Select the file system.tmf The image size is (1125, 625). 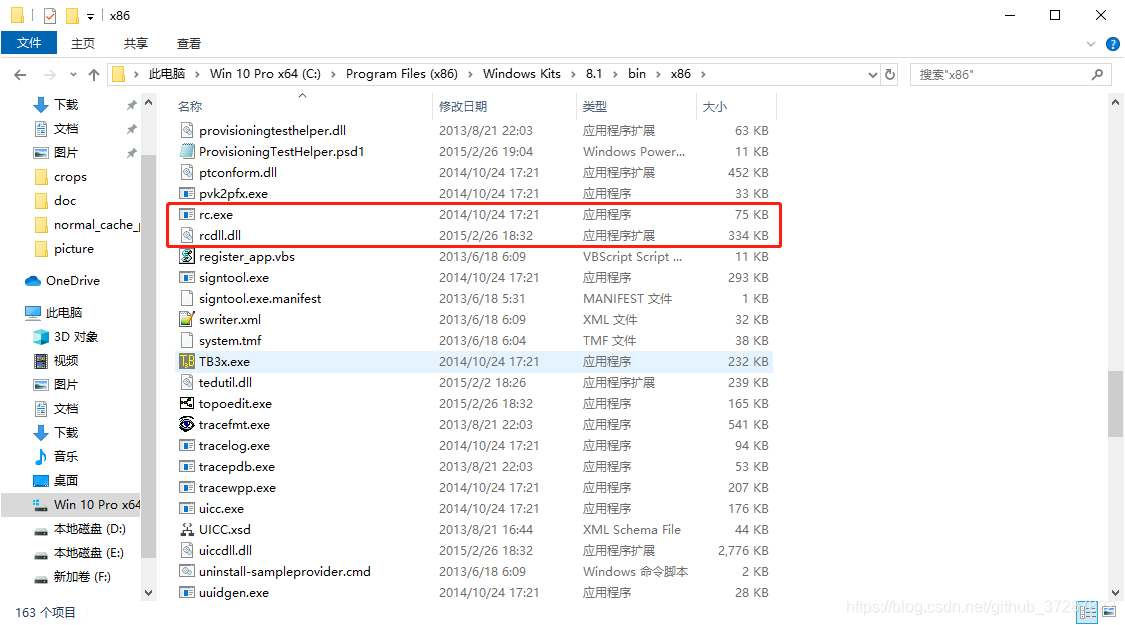(x=230, y=341)
